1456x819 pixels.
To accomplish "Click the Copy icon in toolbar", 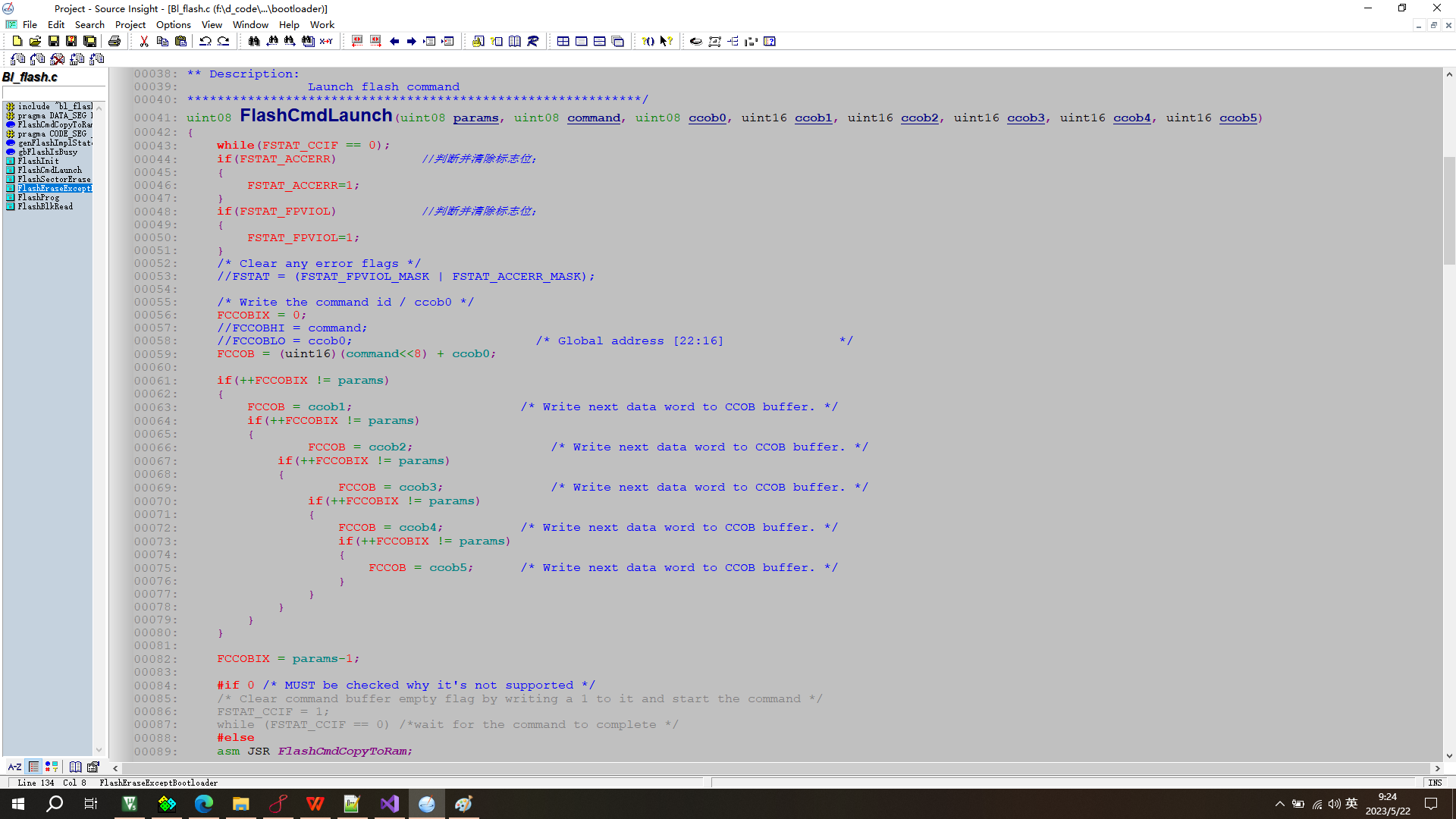I will pyautogui.click(x=162, y=42).
